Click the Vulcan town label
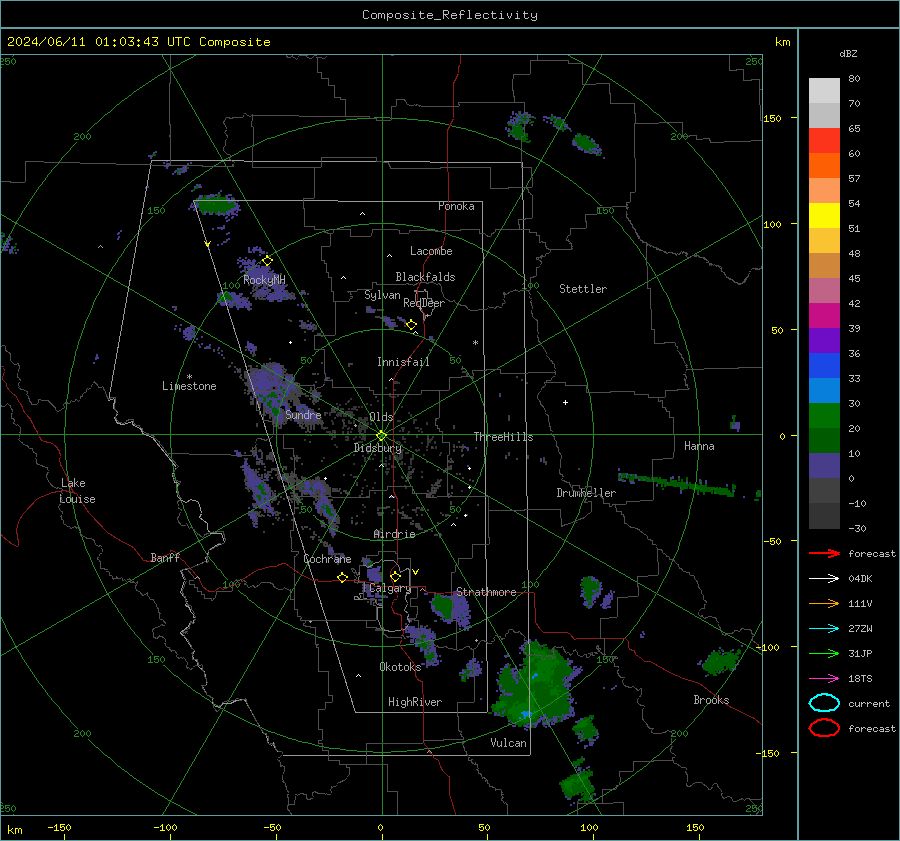The width and height of the screenshot is (900, 841). (x=509, y=743)
